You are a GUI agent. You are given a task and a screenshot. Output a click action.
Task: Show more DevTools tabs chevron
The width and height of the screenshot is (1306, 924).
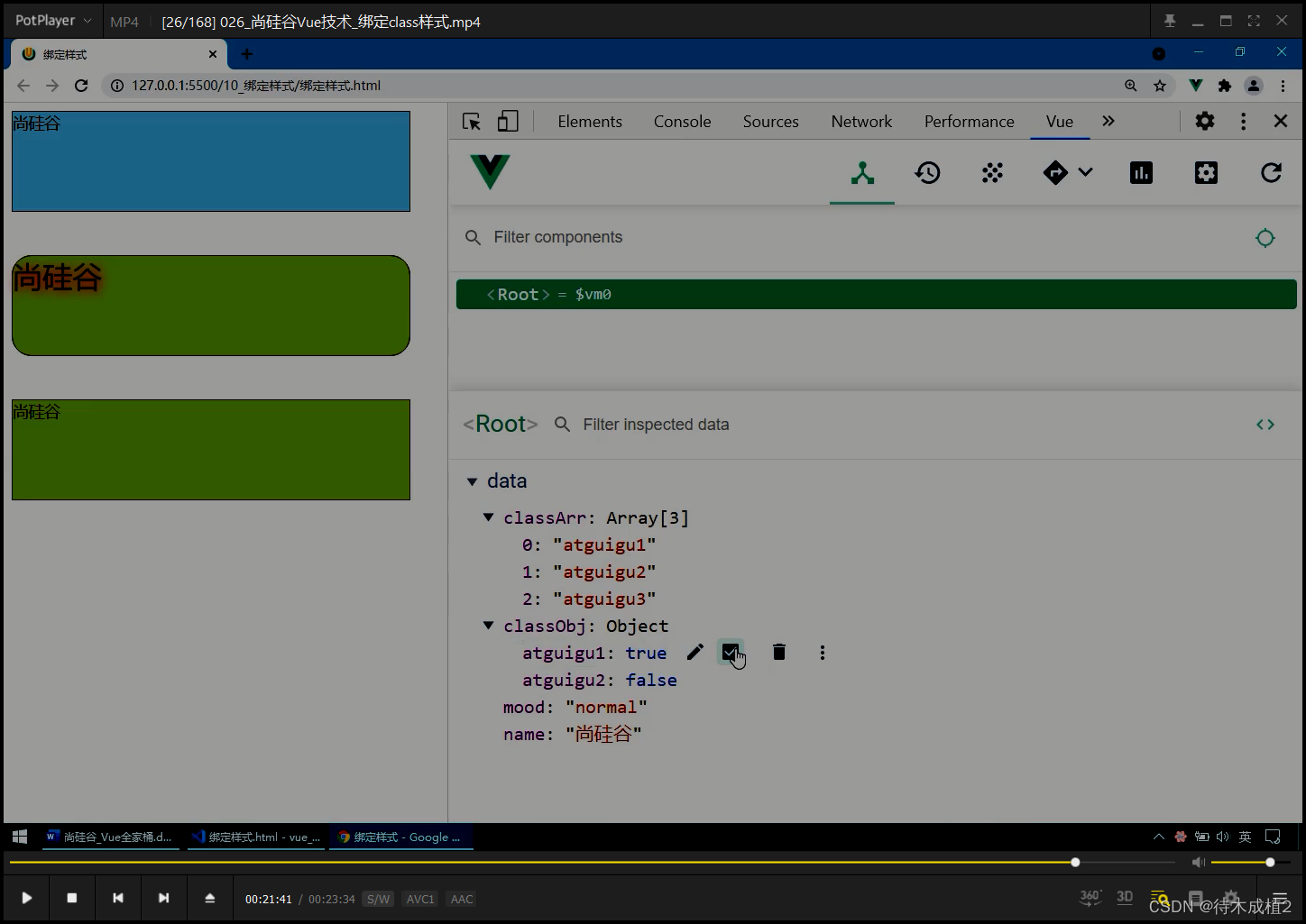1108,121
